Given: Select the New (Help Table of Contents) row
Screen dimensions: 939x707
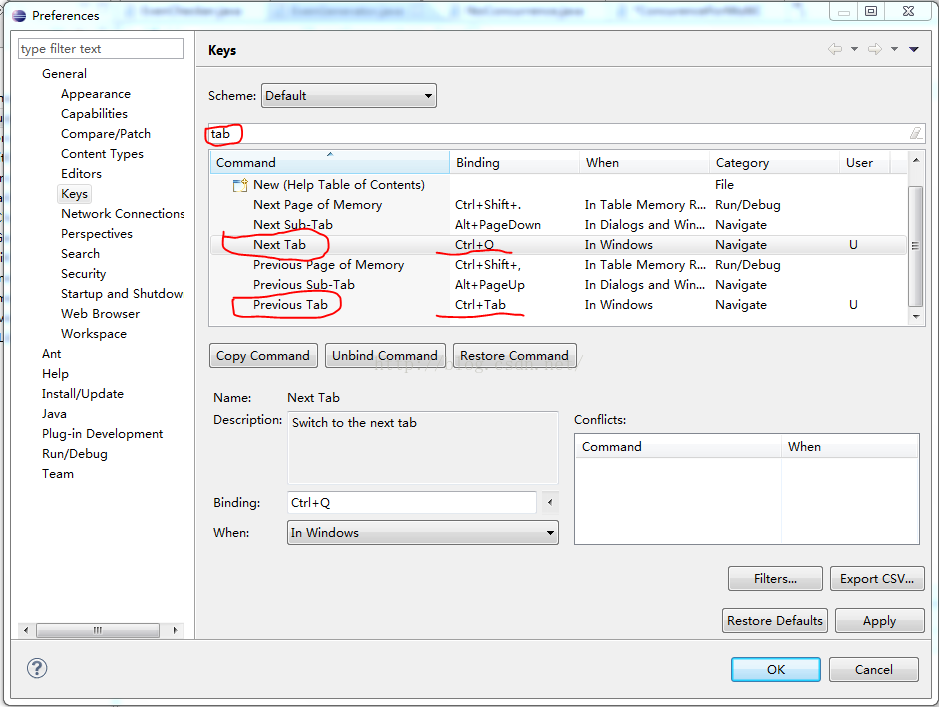Looking at the screenshot, I should 558,185.
